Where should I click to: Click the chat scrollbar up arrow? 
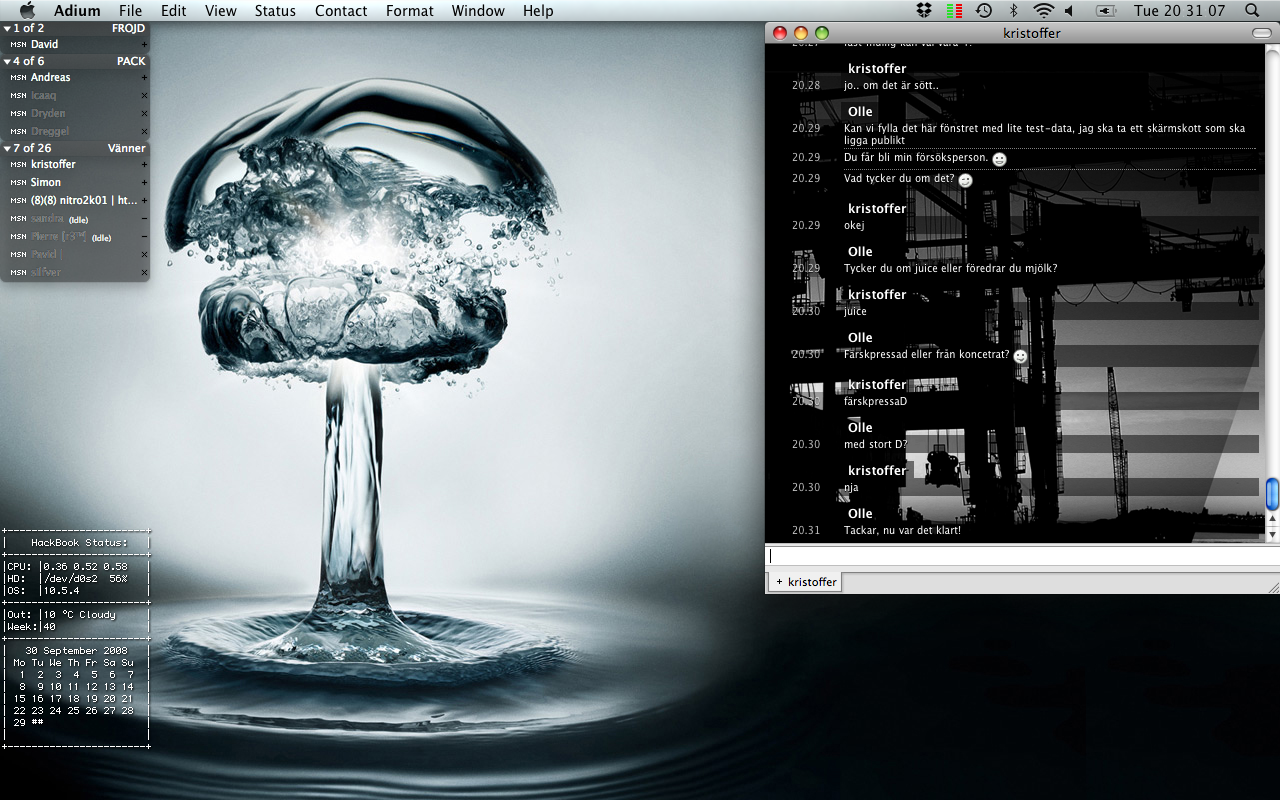point(1272,519)
